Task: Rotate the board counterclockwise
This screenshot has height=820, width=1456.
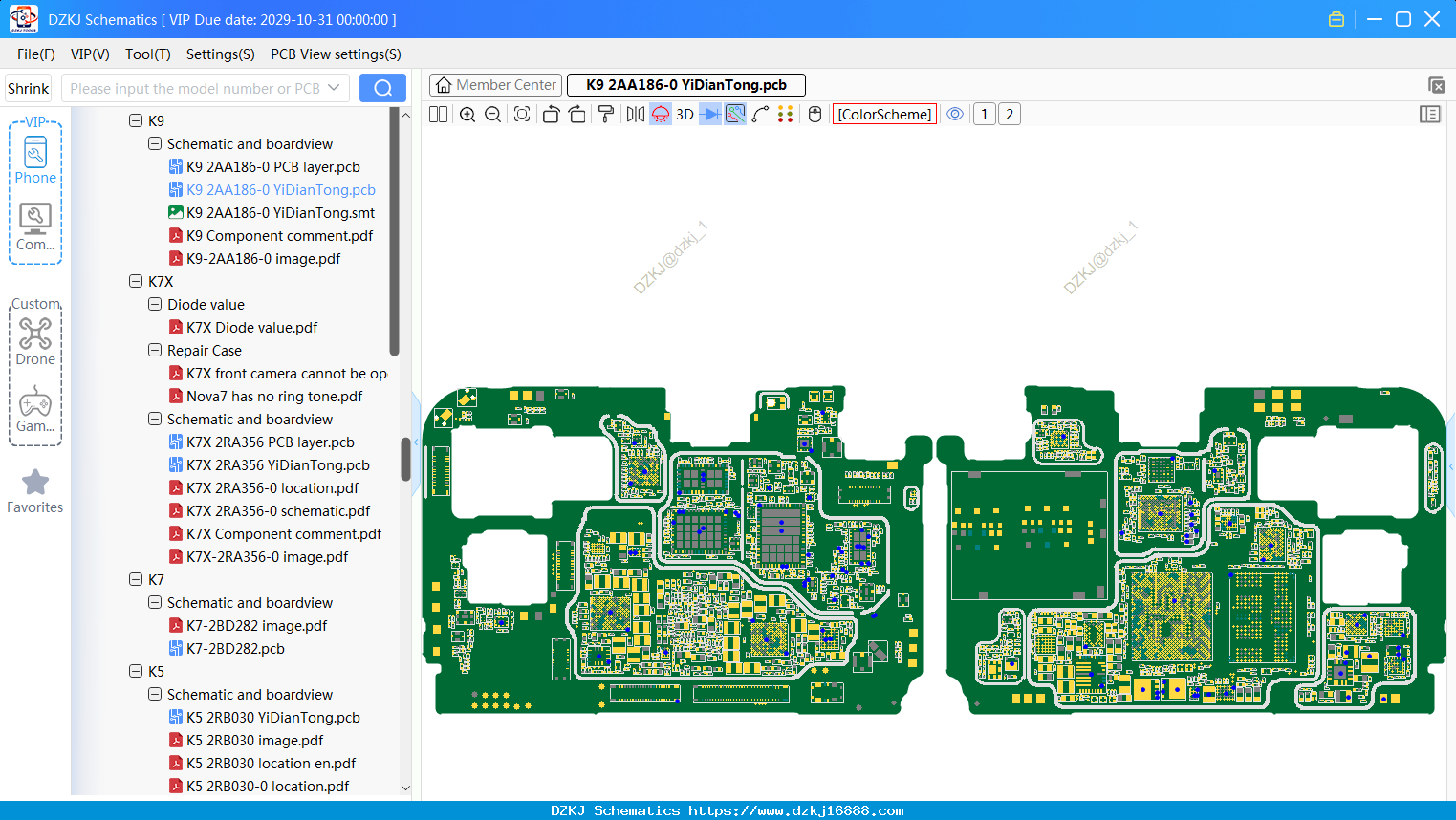Action: [x=551, y=115]
